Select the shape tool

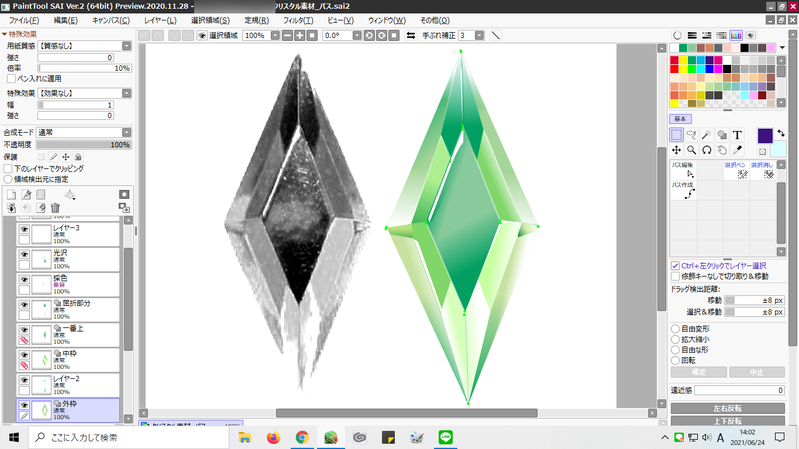(722, 135)
